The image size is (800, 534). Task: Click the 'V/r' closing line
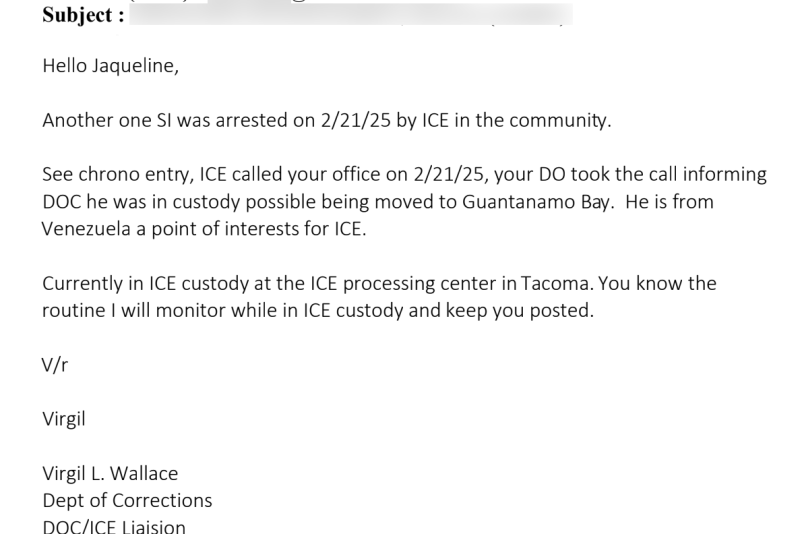(x=55, y=365)
